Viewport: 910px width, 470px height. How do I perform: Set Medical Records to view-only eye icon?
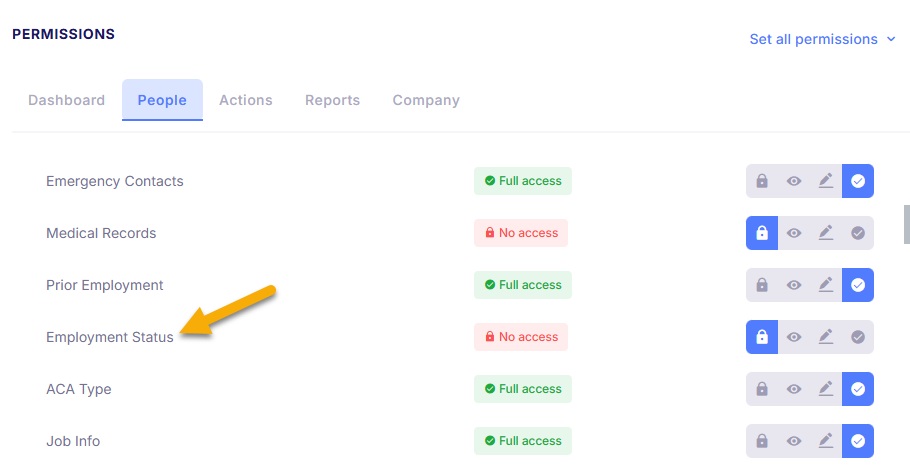pyautogui.click(x=794, y=233)
